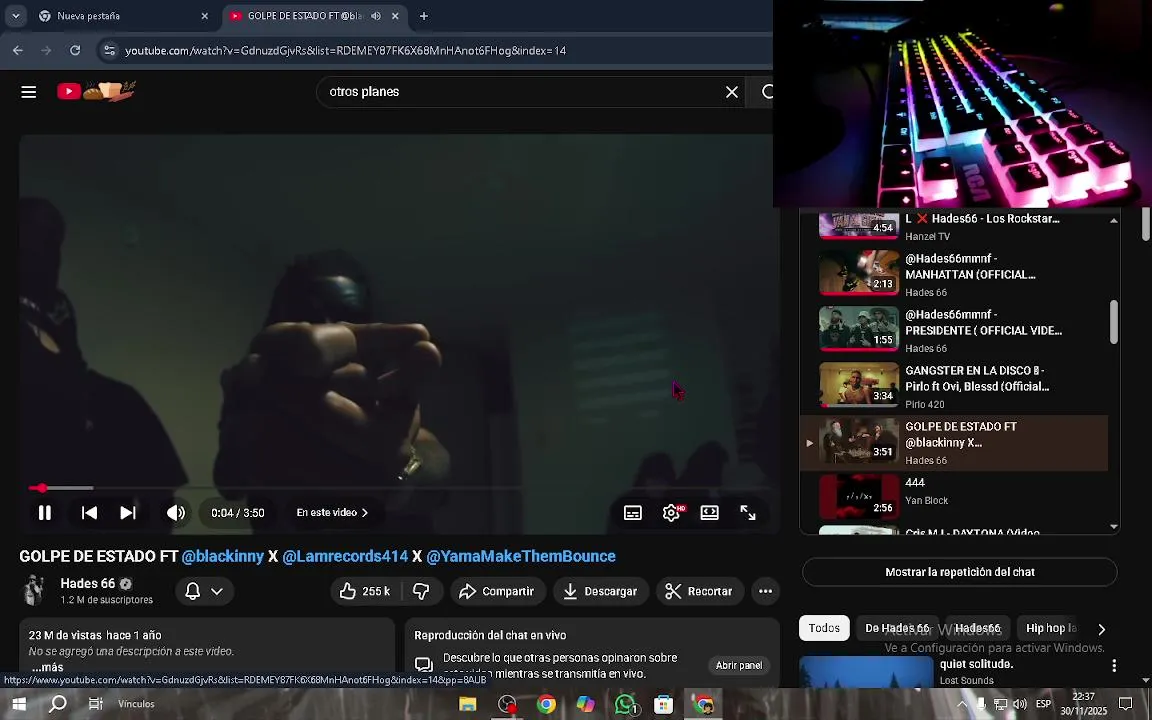Click the Descargar download button

point(600,591)
